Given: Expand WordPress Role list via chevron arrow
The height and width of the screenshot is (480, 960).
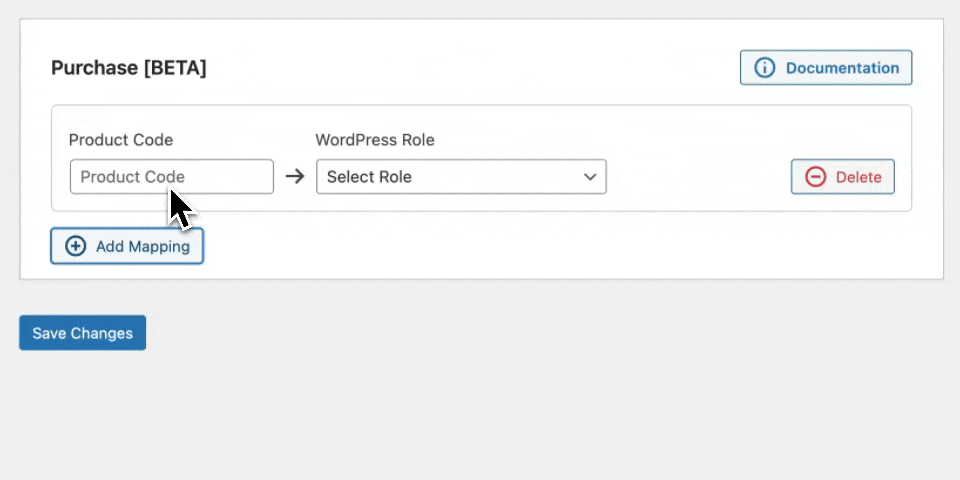Looking at the screenshot, I should coord(589,177).
